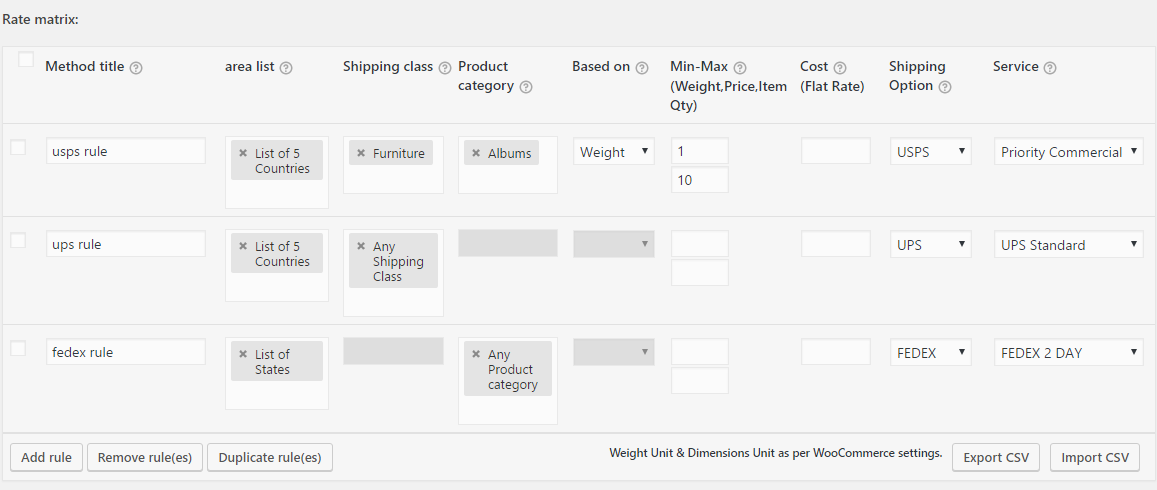Click the Duplicate rule(es) button

click(269, 457)
